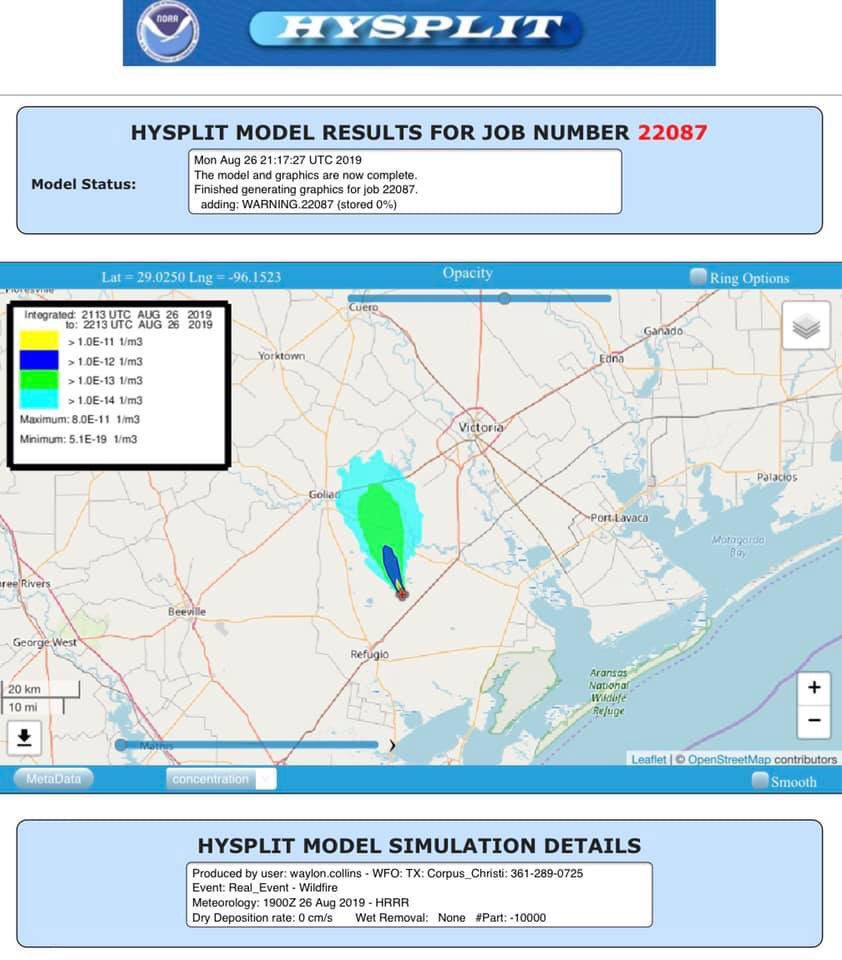Open the Leaflet attribution link
842x960 pixels.
tap(648, 759)
